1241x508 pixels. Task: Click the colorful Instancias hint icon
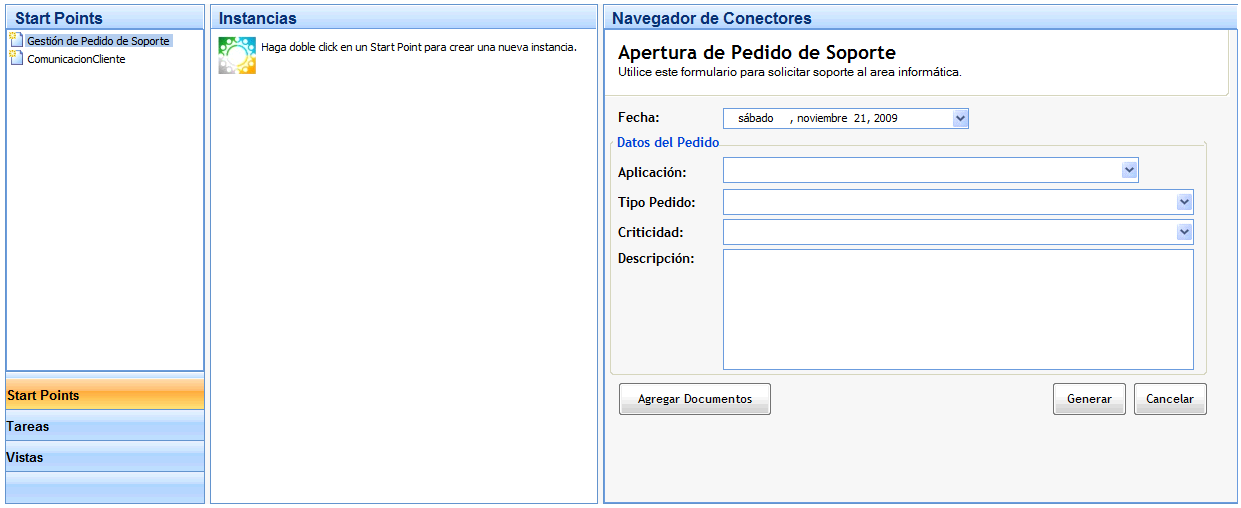pos(237,55)
